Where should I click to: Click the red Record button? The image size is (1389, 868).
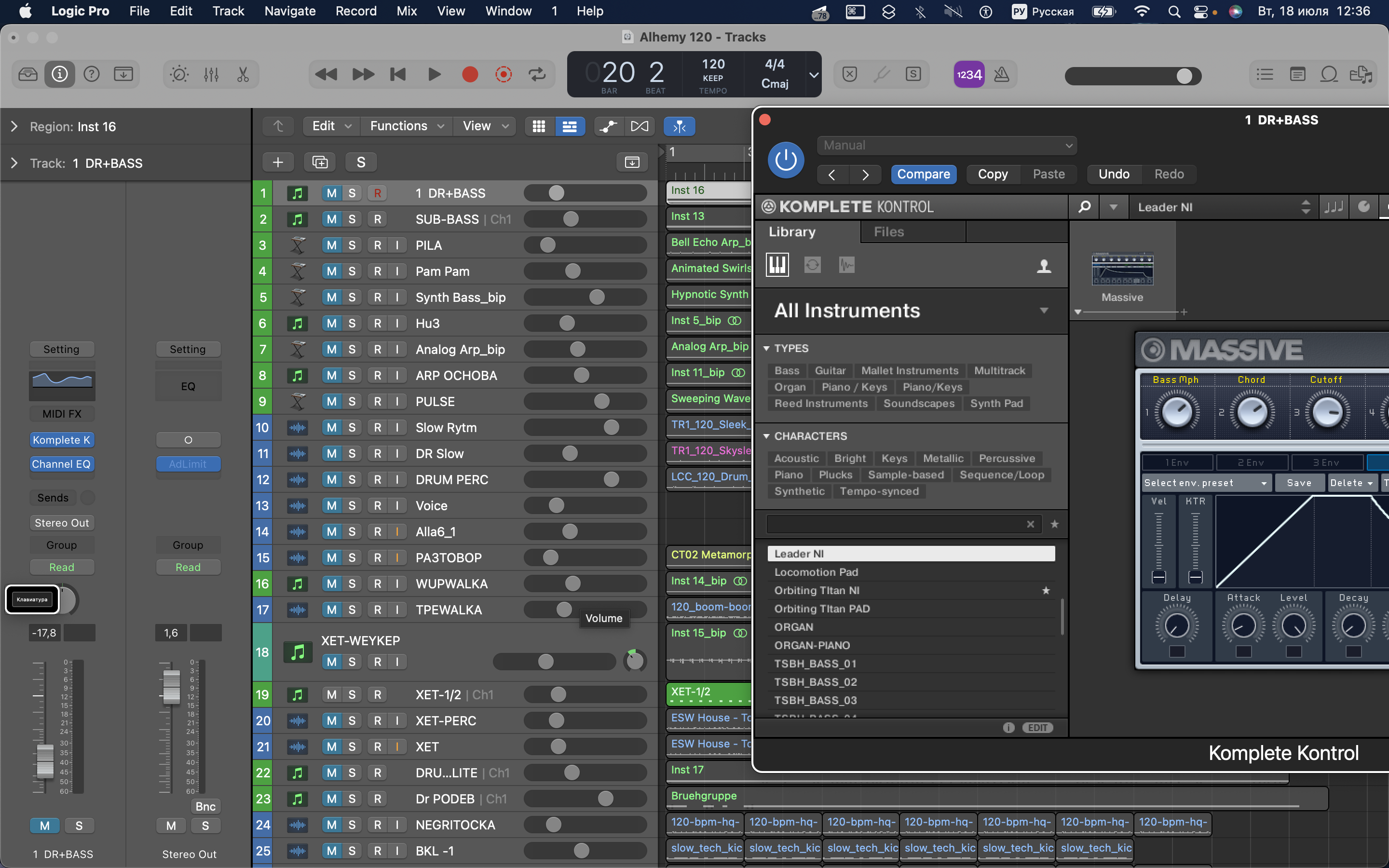(470, 75)
